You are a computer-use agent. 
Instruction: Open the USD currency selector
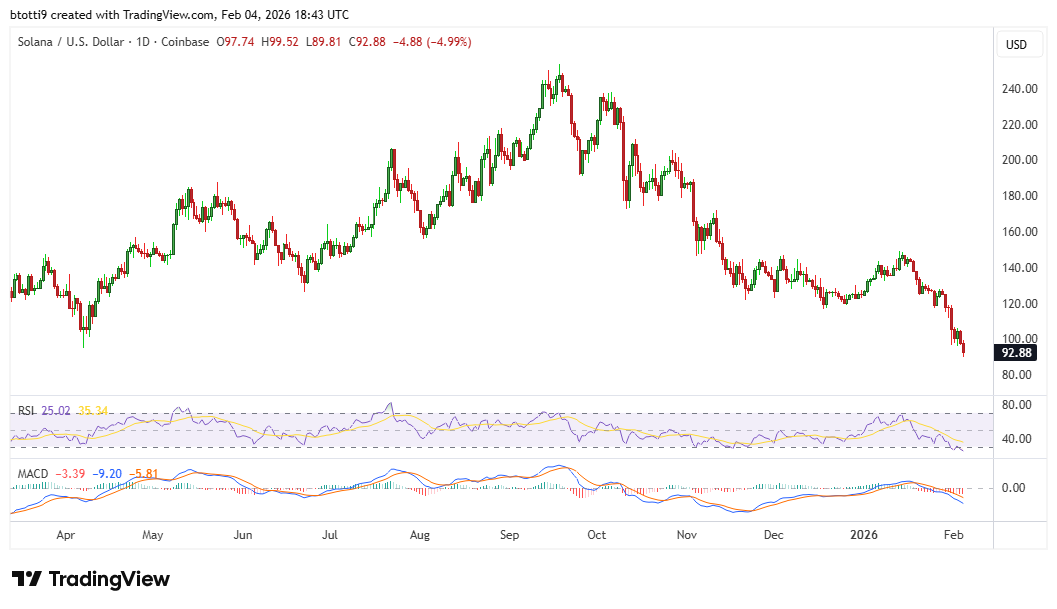[x=1018, y=44]
